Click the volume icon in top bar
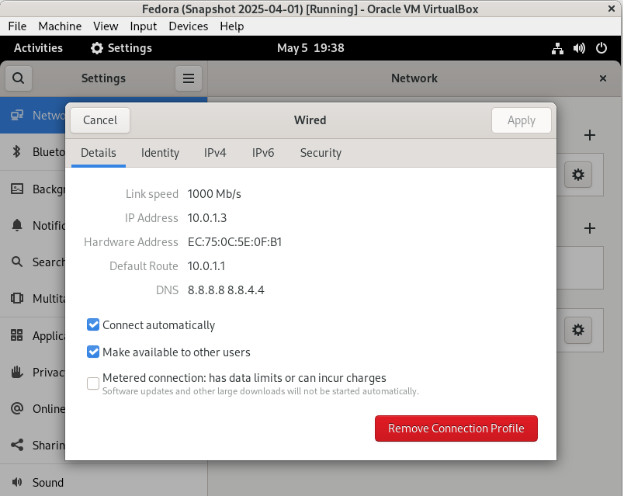Screen dimensions: 623x496 point(579,48)
